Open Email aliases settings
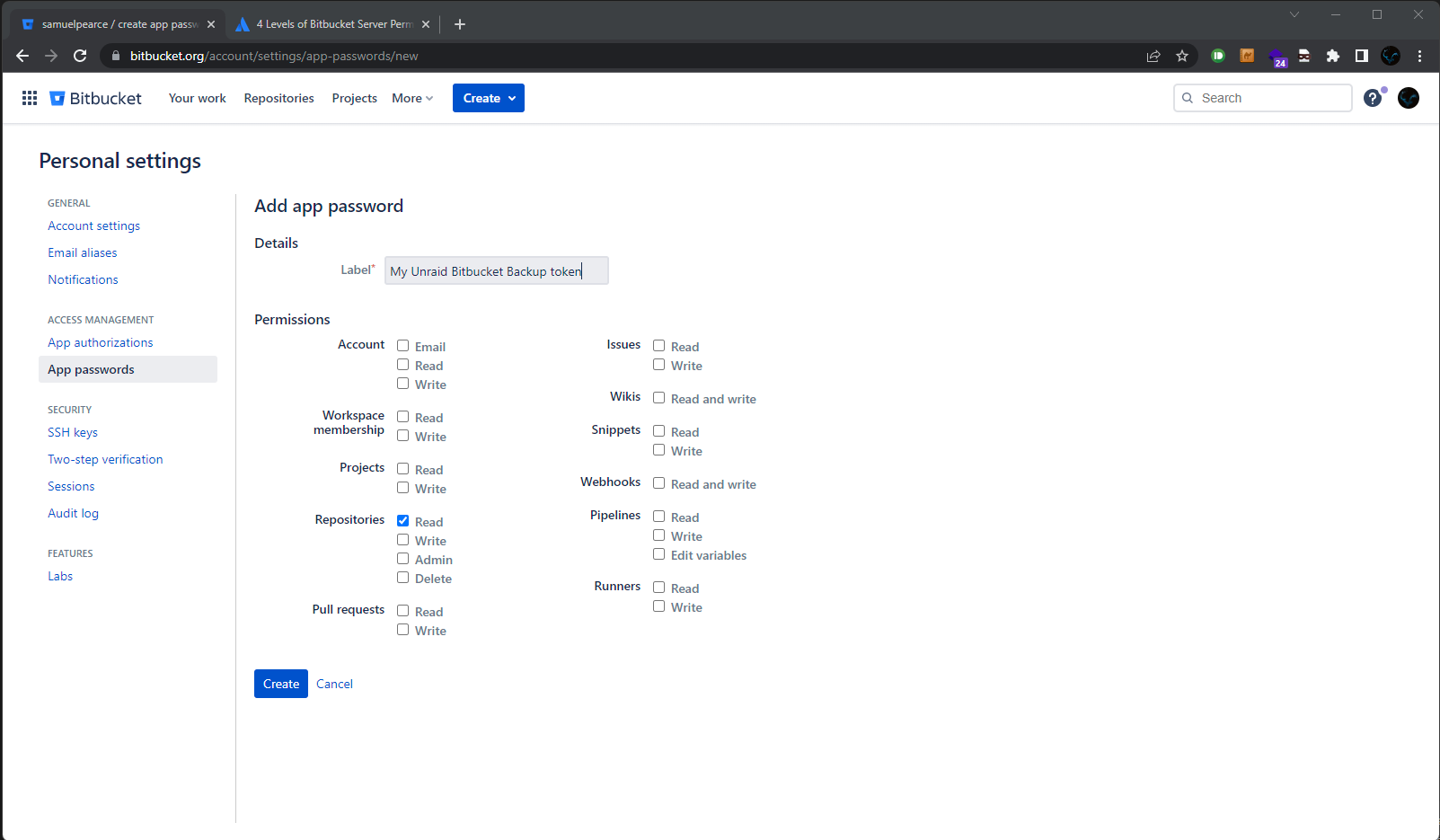1440x840 pixels. pos(83,252)
